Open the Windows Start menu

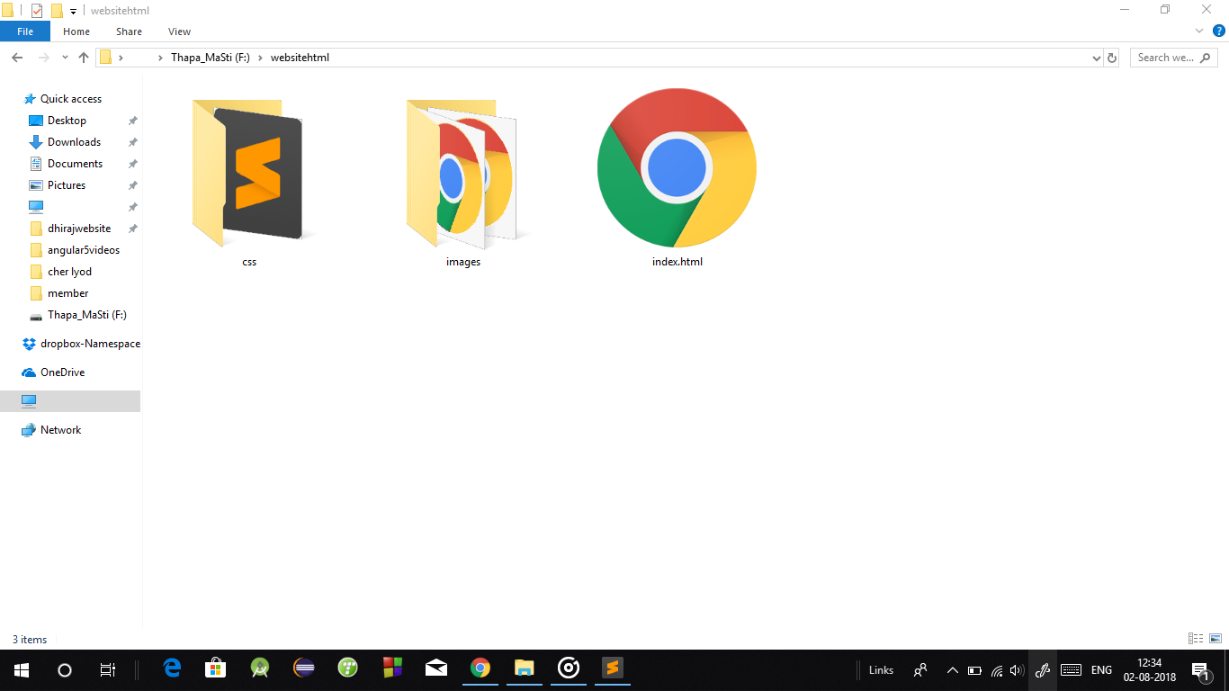[x=21, y=670]
